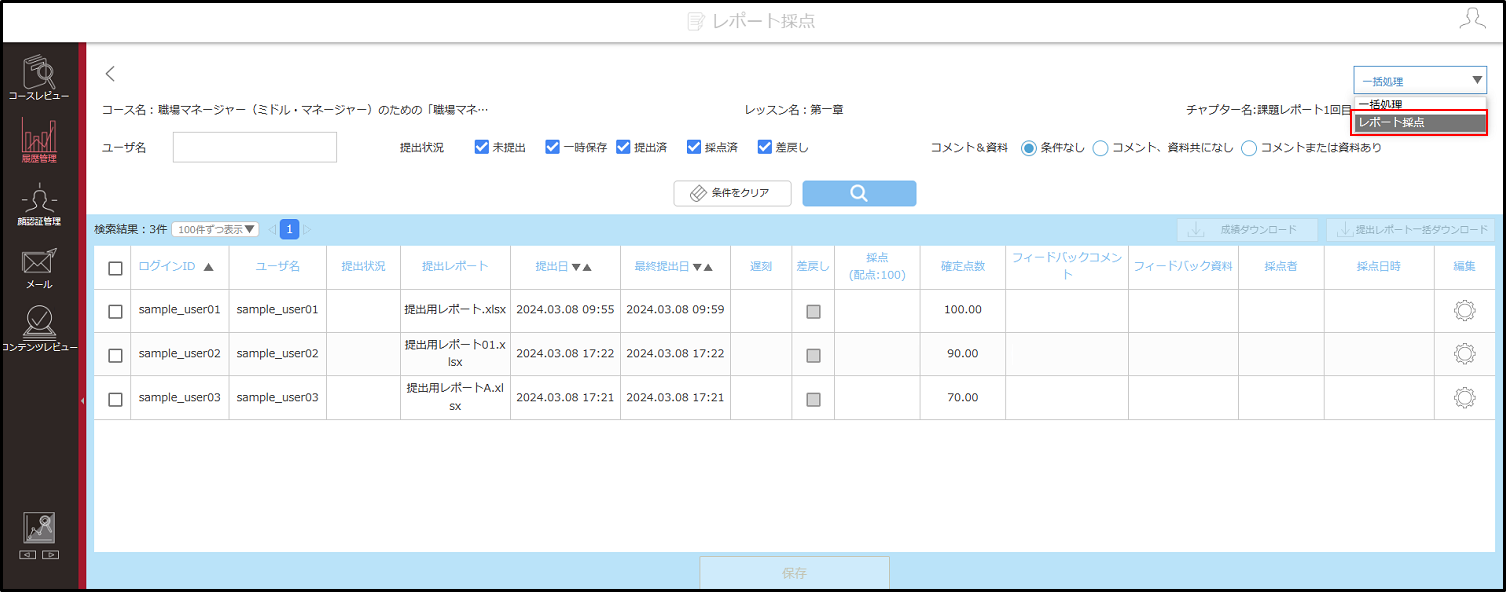The width and height of the screenshot is (1506, 592).
Task: Click the small left arrow under sidebar image
Action: [28, 554]
